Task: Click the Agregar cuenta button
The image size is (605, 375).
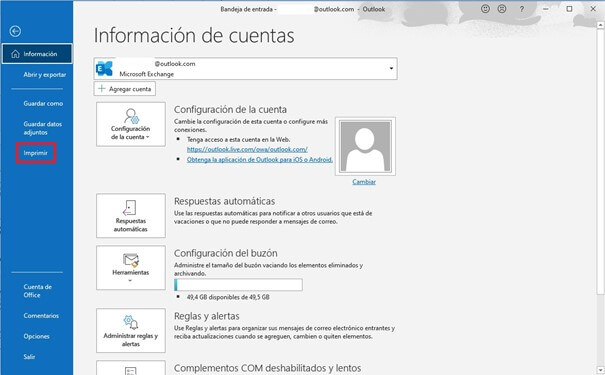Action: (125, 89)
